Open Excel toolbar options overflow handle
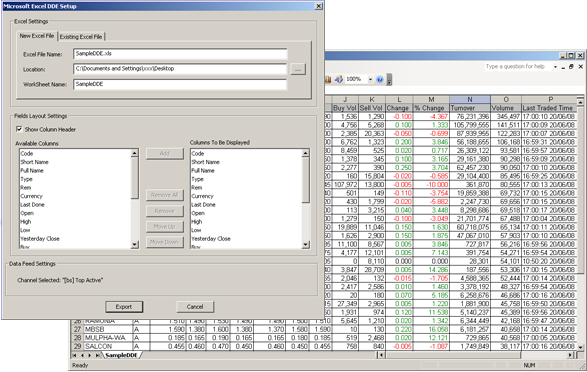Screen dimensions: 587x372 pos(389,79)
